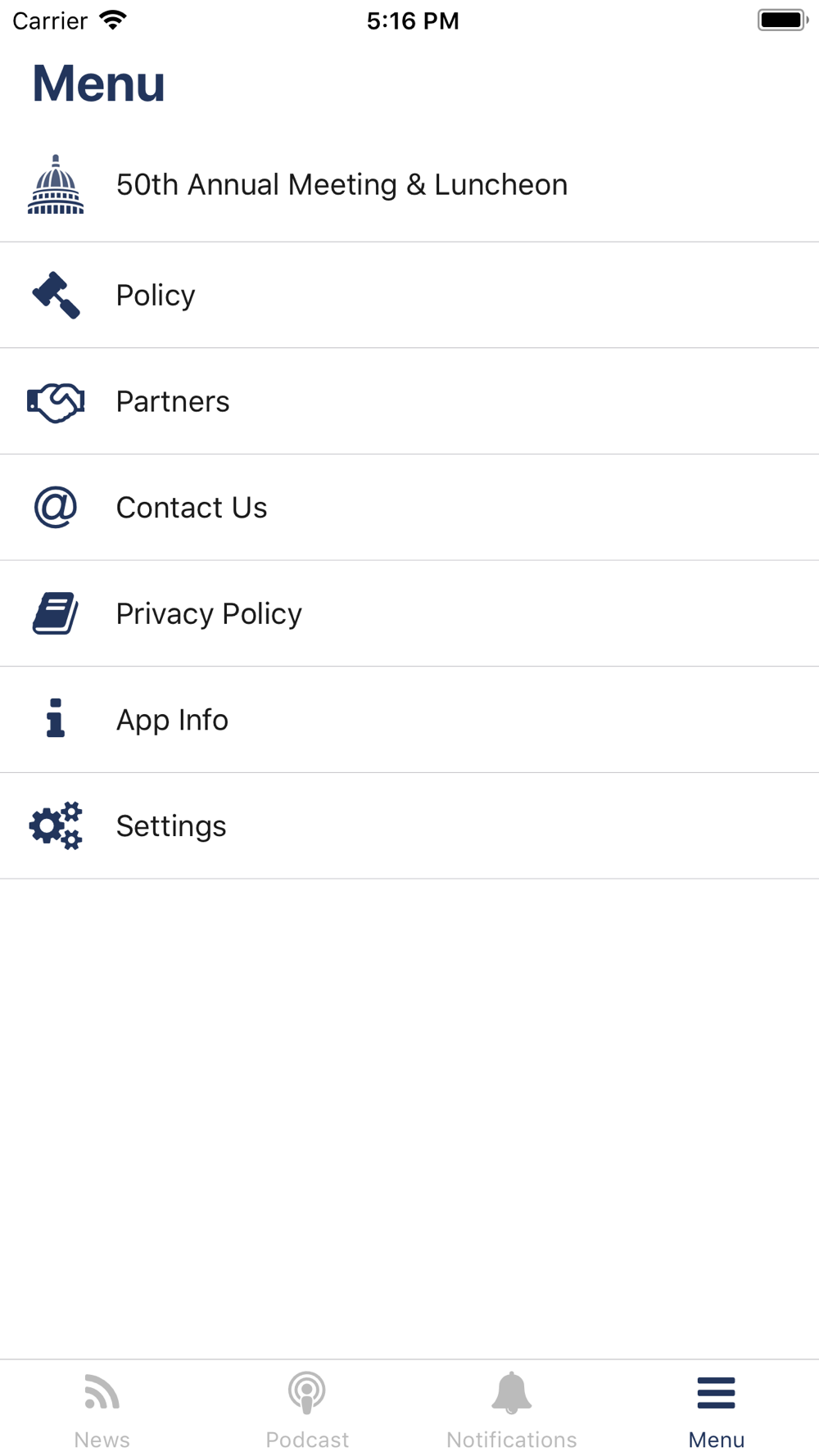
Task: Open the Contact Us label
Action: click(192, 508)
